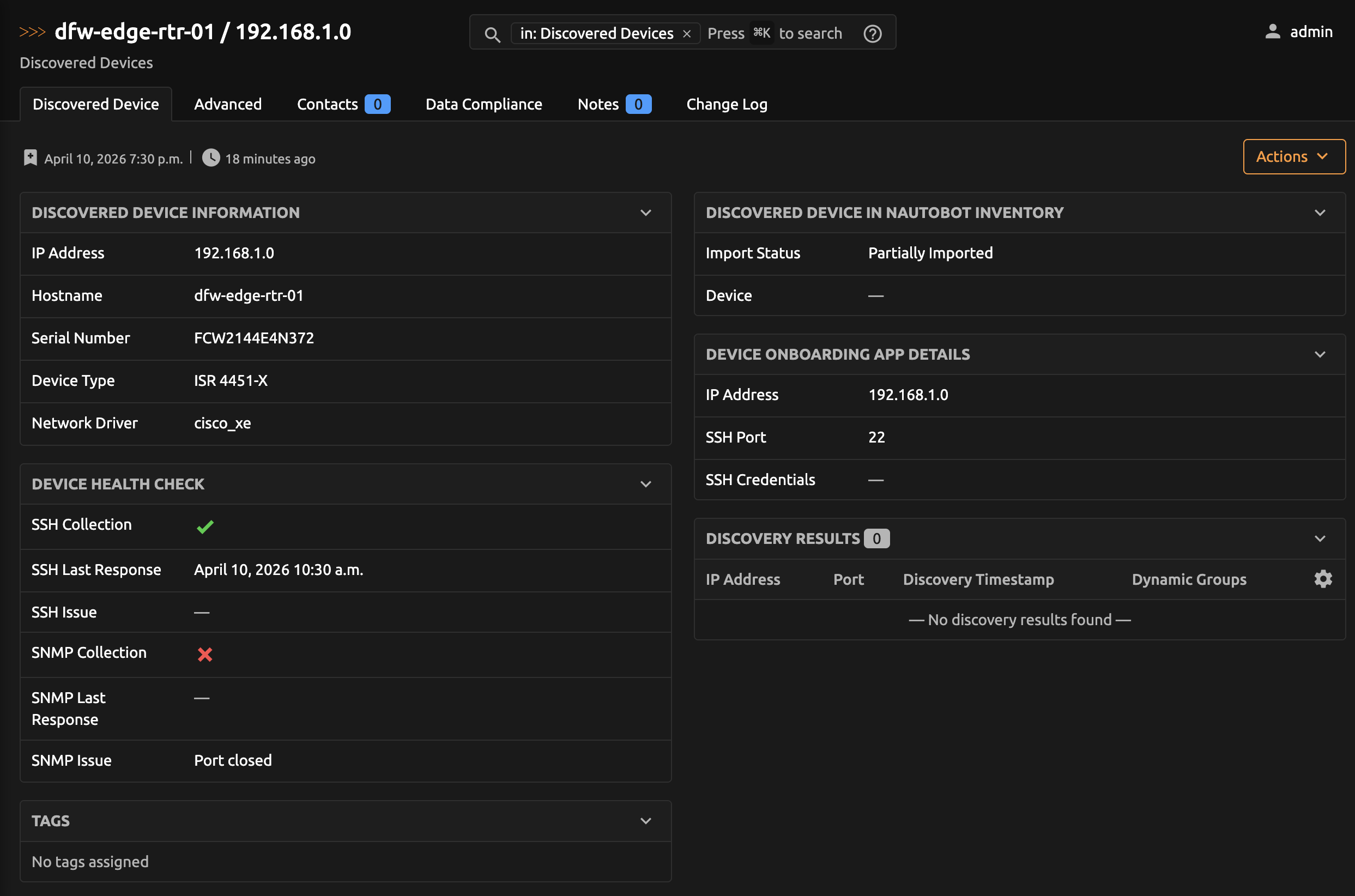The image size is (1355, 896).
Task: Open the discovery results table gear settings
Action: [x=1322, y=579]
